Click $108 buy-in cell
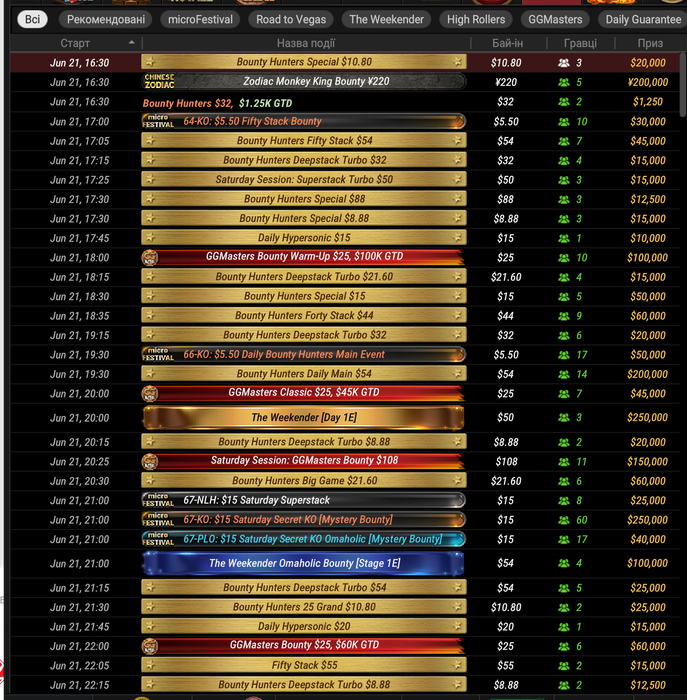687x700 pixels. click(x=506, y=462)
